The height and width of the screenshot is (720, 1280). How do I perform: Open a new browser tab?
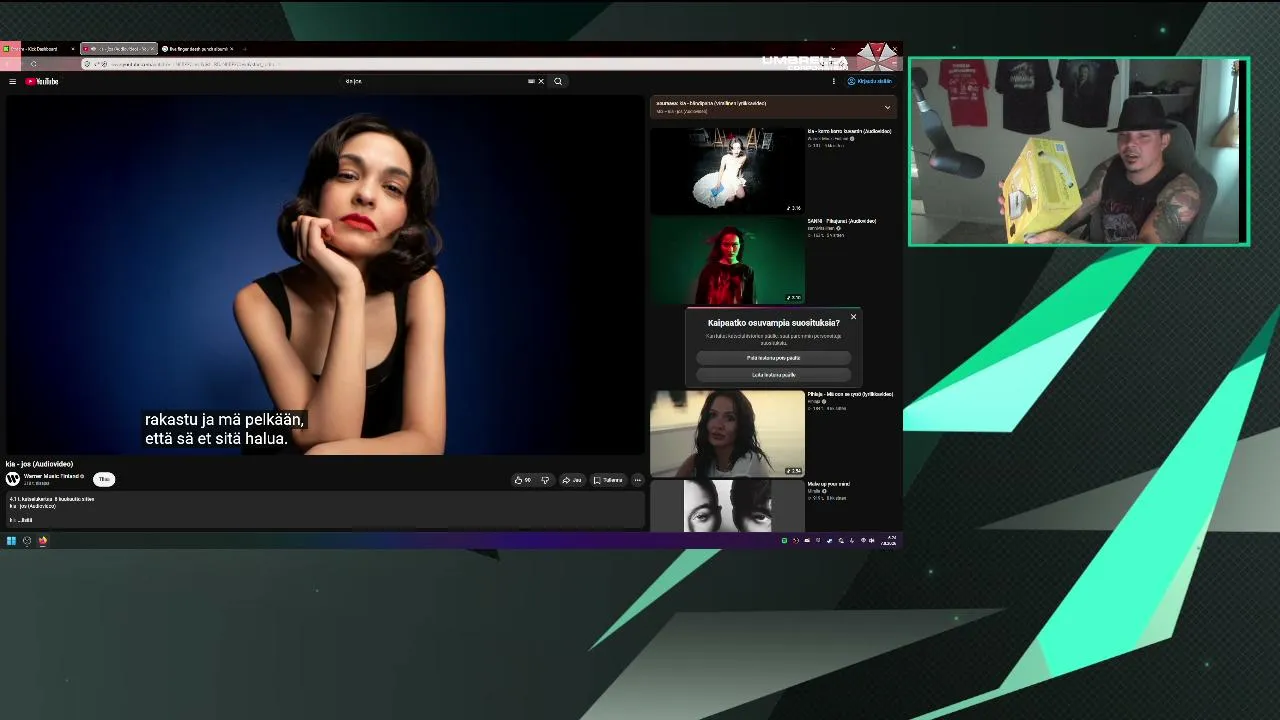point(245,48)
